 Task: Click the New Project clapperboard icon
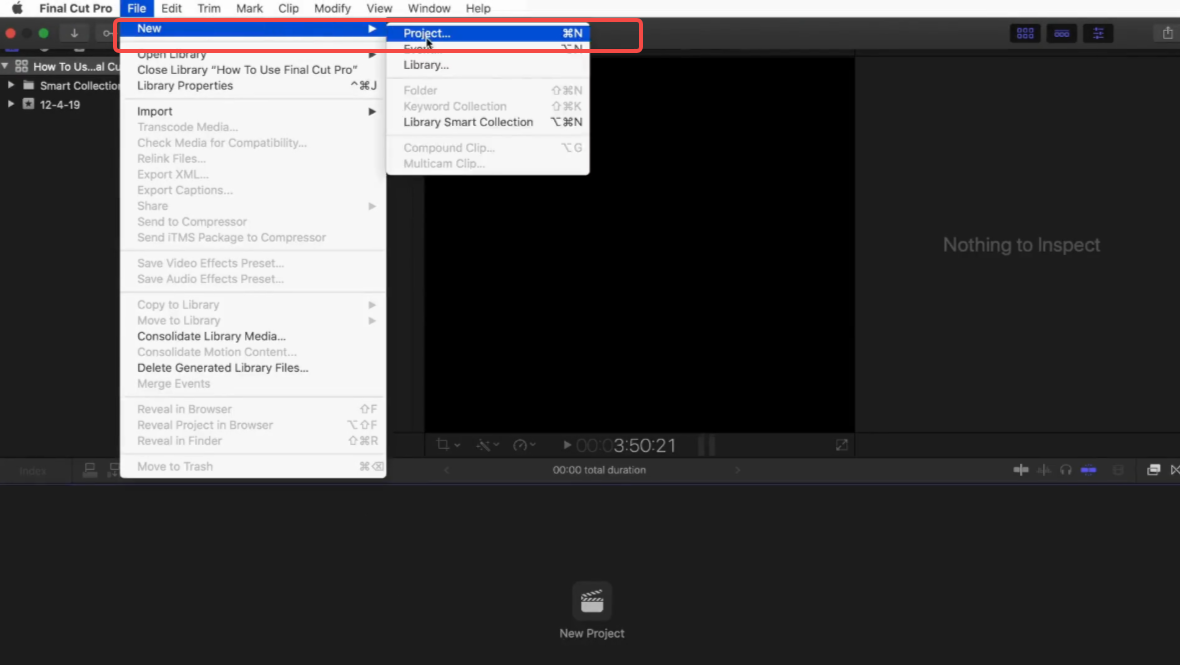point(592,601)
